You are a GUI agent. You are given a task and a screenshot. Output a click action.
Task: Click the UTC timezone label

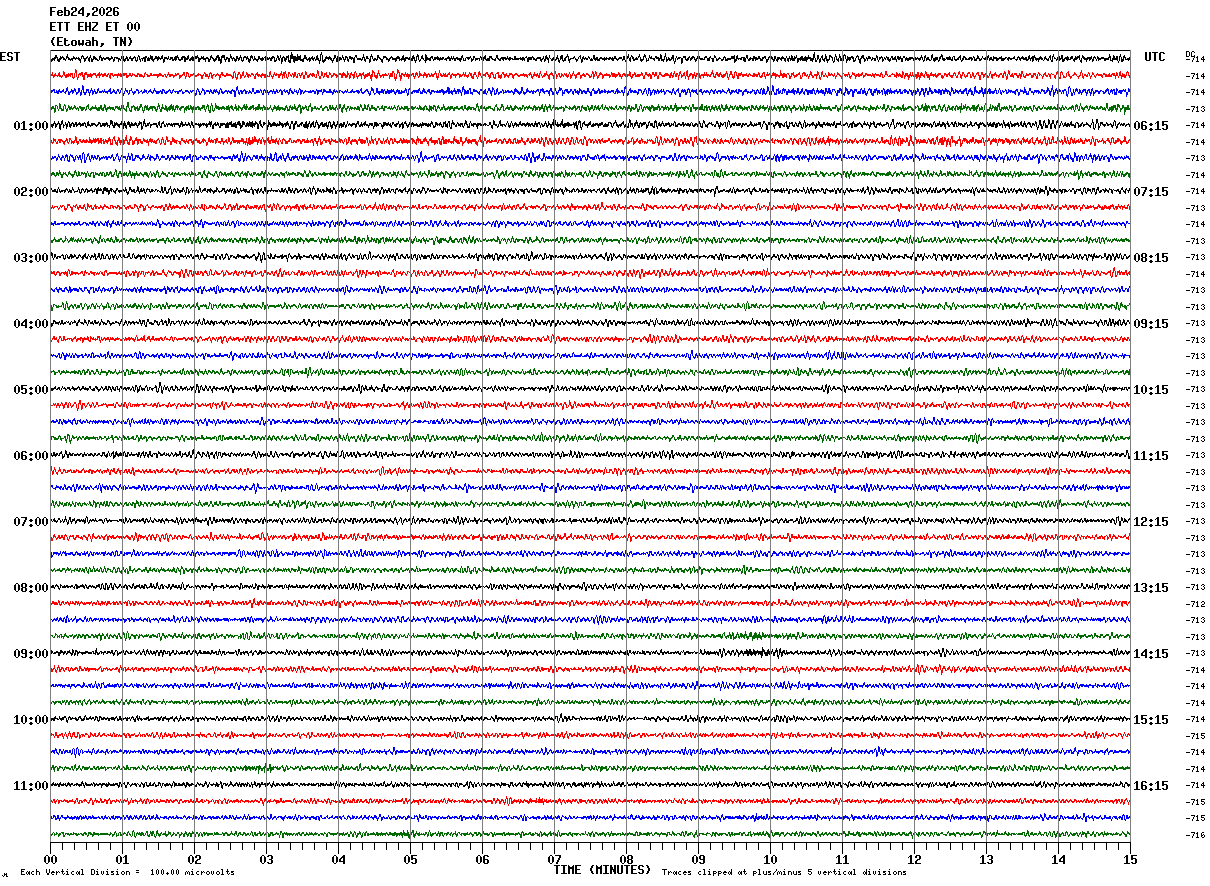click(1155, 57)
